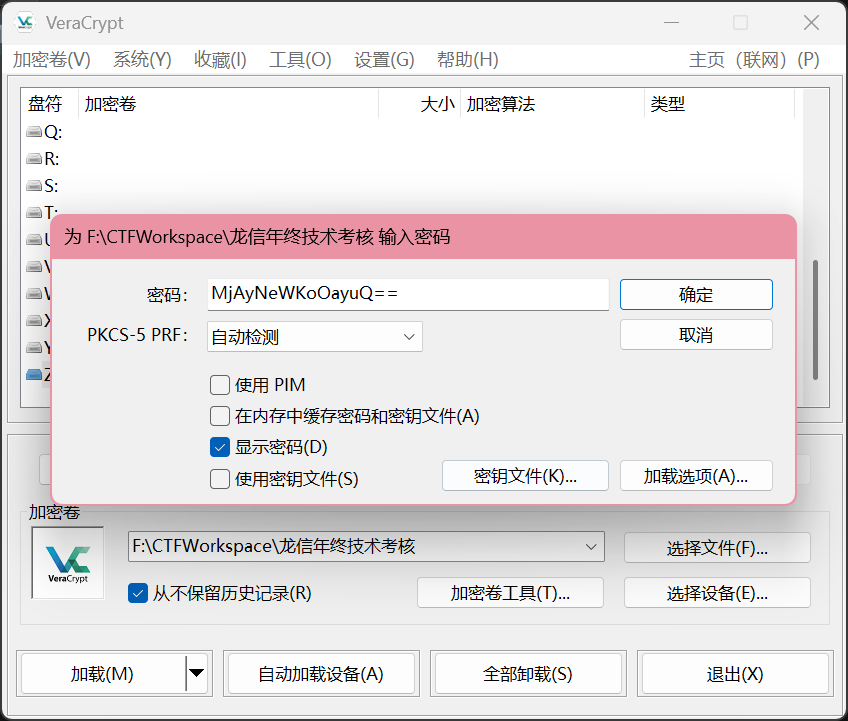Open the 设置(G) menu
Screen dimensions: 848x721
pyautogui.click(x=384, y=59)
